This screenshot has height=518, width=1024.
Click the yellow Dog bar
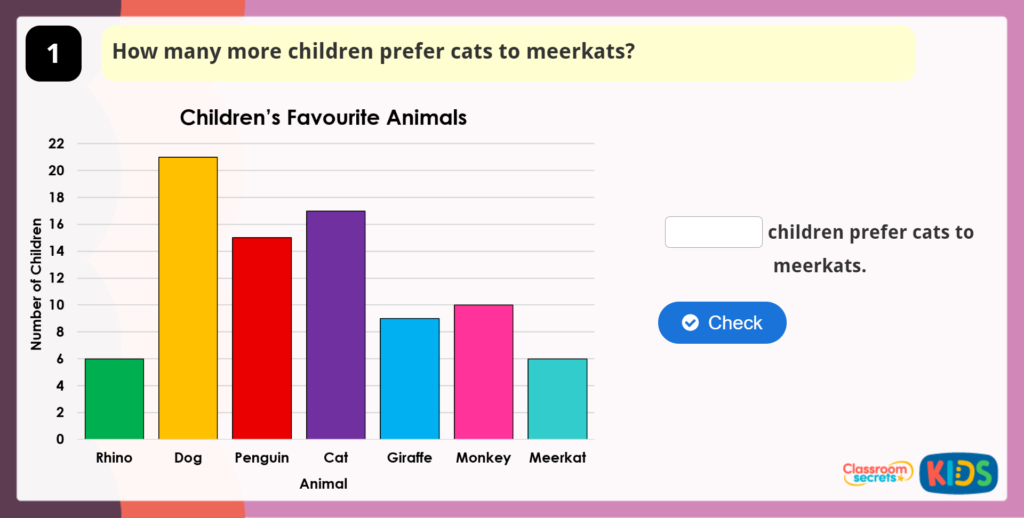tap(188, 298)
